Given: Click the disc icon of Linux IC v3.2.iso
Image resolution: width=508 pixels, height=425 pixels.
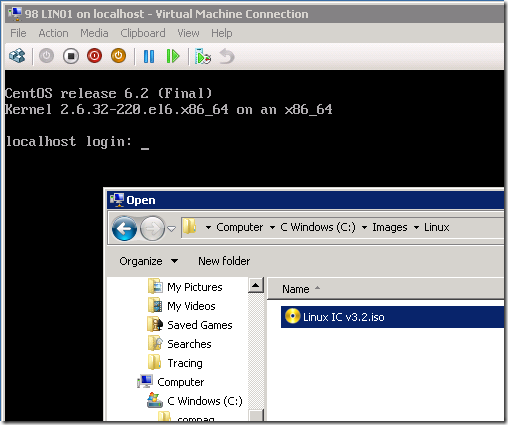Looking at the screenshot, I should 293,316.
